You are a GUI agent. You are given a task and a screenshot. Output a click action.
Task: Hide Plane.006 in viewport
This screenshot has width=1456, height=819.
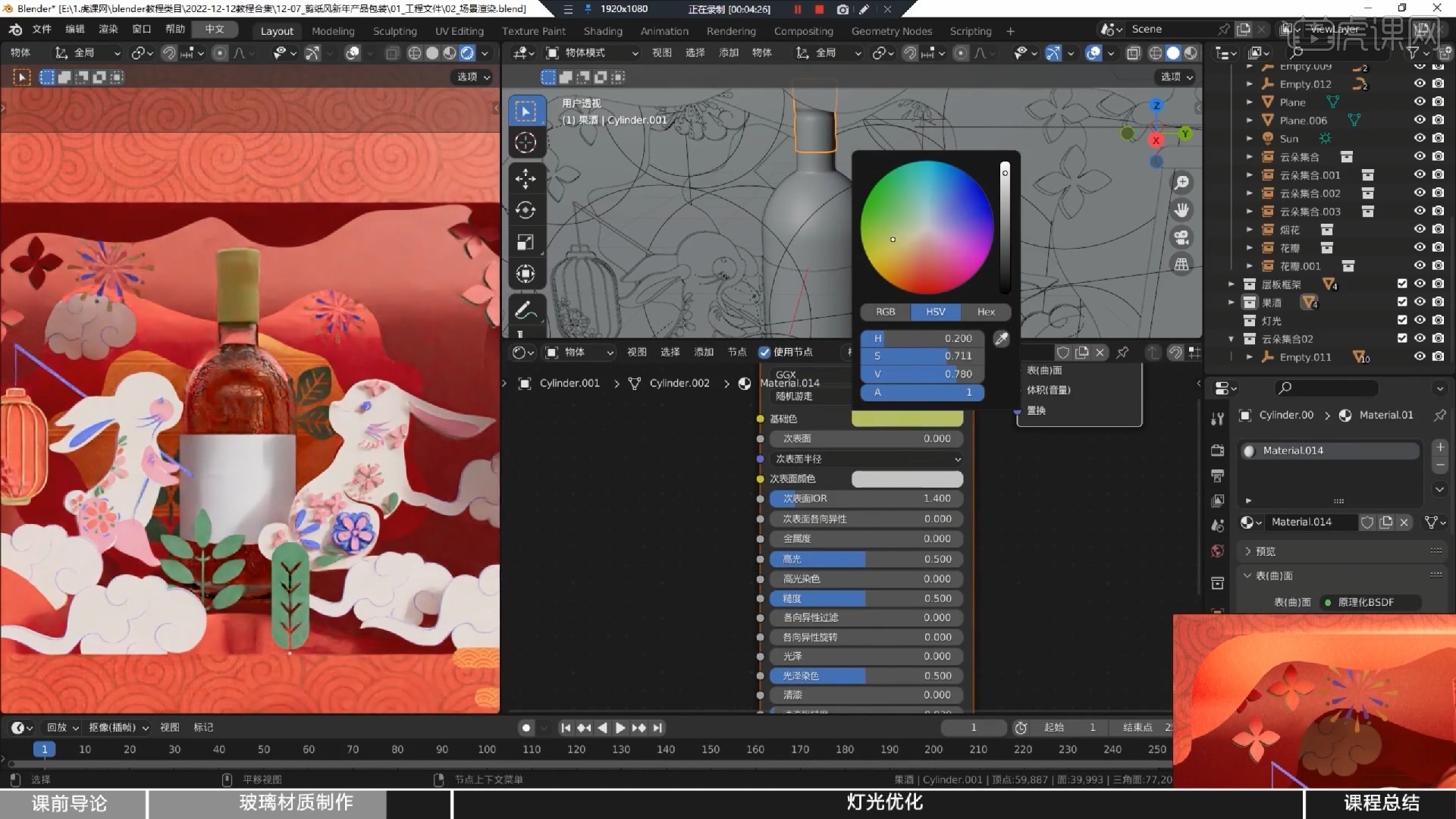coord(1420,120)
